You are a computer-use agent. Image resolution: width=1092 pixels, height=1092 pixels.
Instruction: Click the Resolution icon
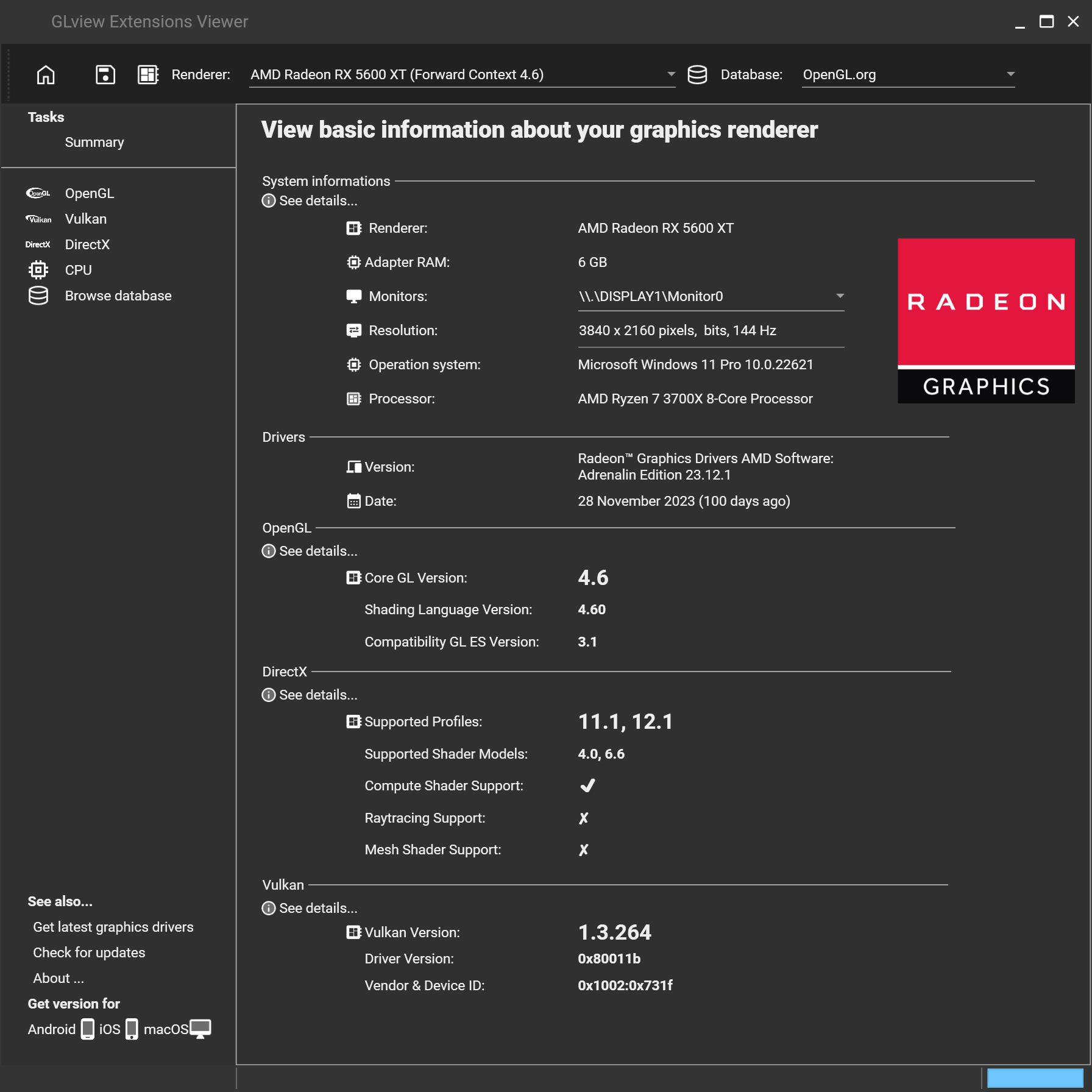click(x=353, y=331)
